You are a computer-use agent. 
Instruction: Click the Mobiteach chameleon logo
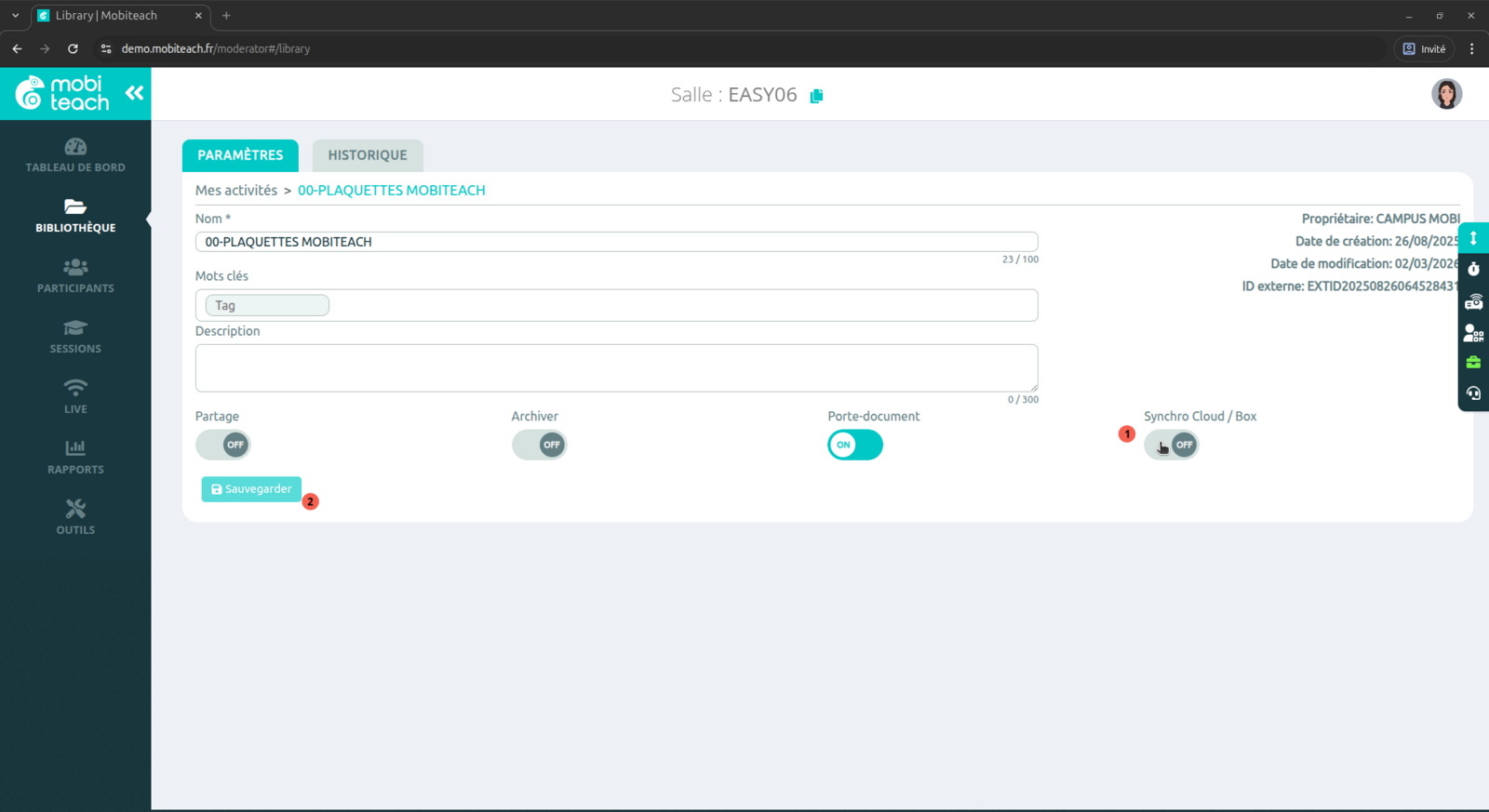[x=62, y=93]
